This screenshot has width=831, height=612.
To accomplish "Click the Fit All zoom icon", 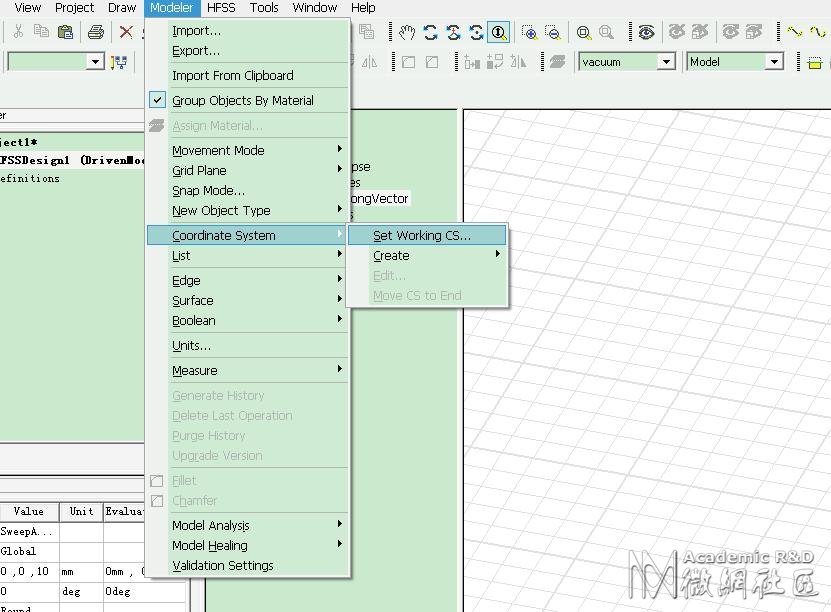I will click(x=584, y=33).
